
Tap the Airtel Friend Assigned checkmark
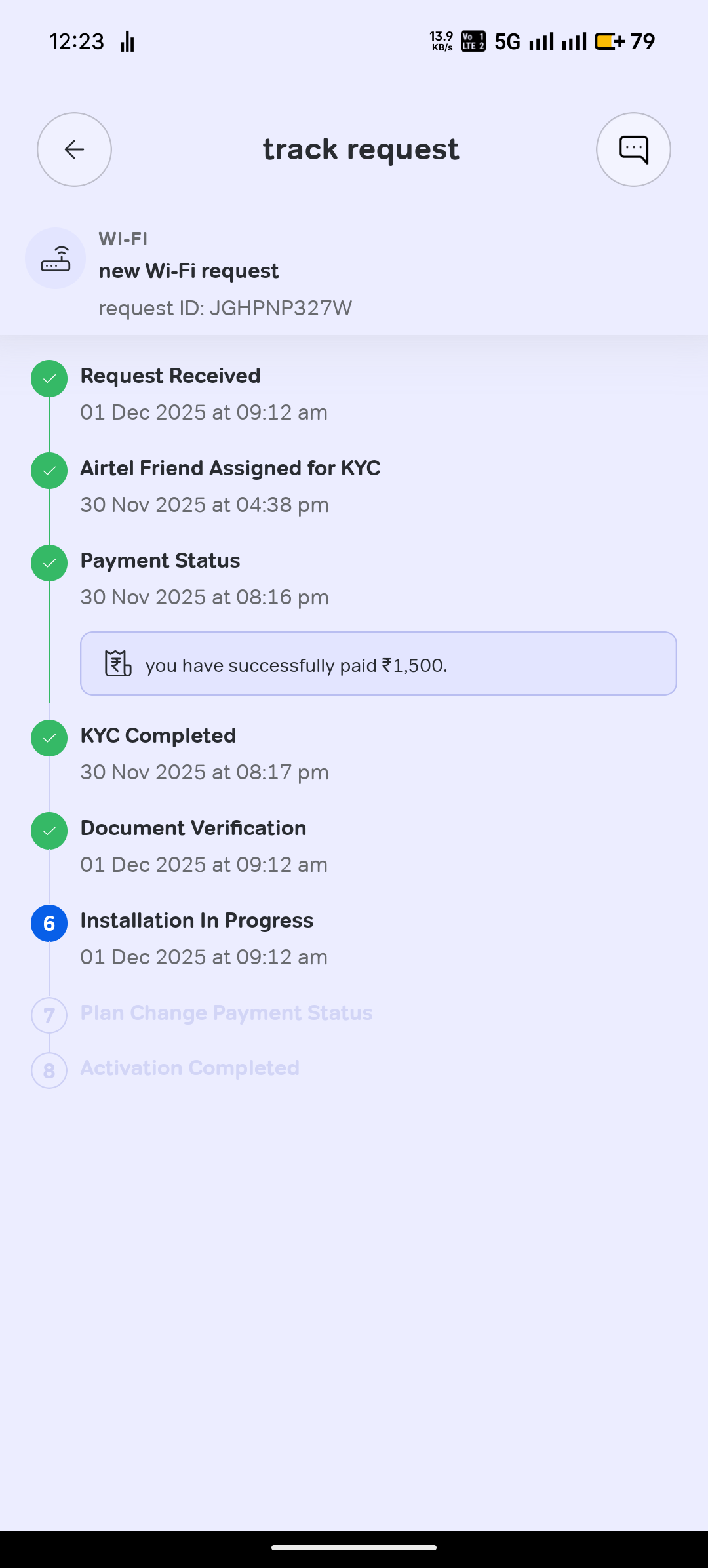49,471
